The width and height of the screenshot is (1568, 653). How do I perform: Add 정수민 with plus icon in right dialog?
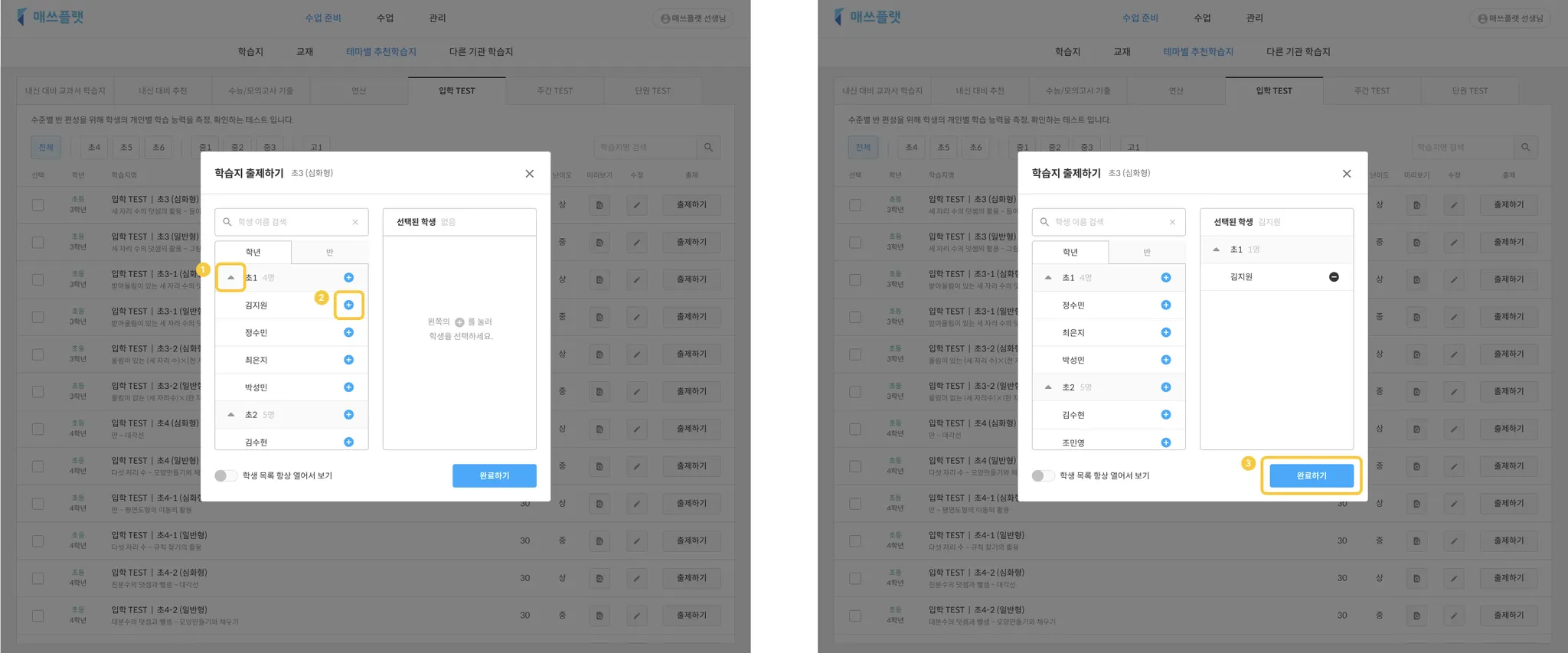click(x=1165, y=305)
